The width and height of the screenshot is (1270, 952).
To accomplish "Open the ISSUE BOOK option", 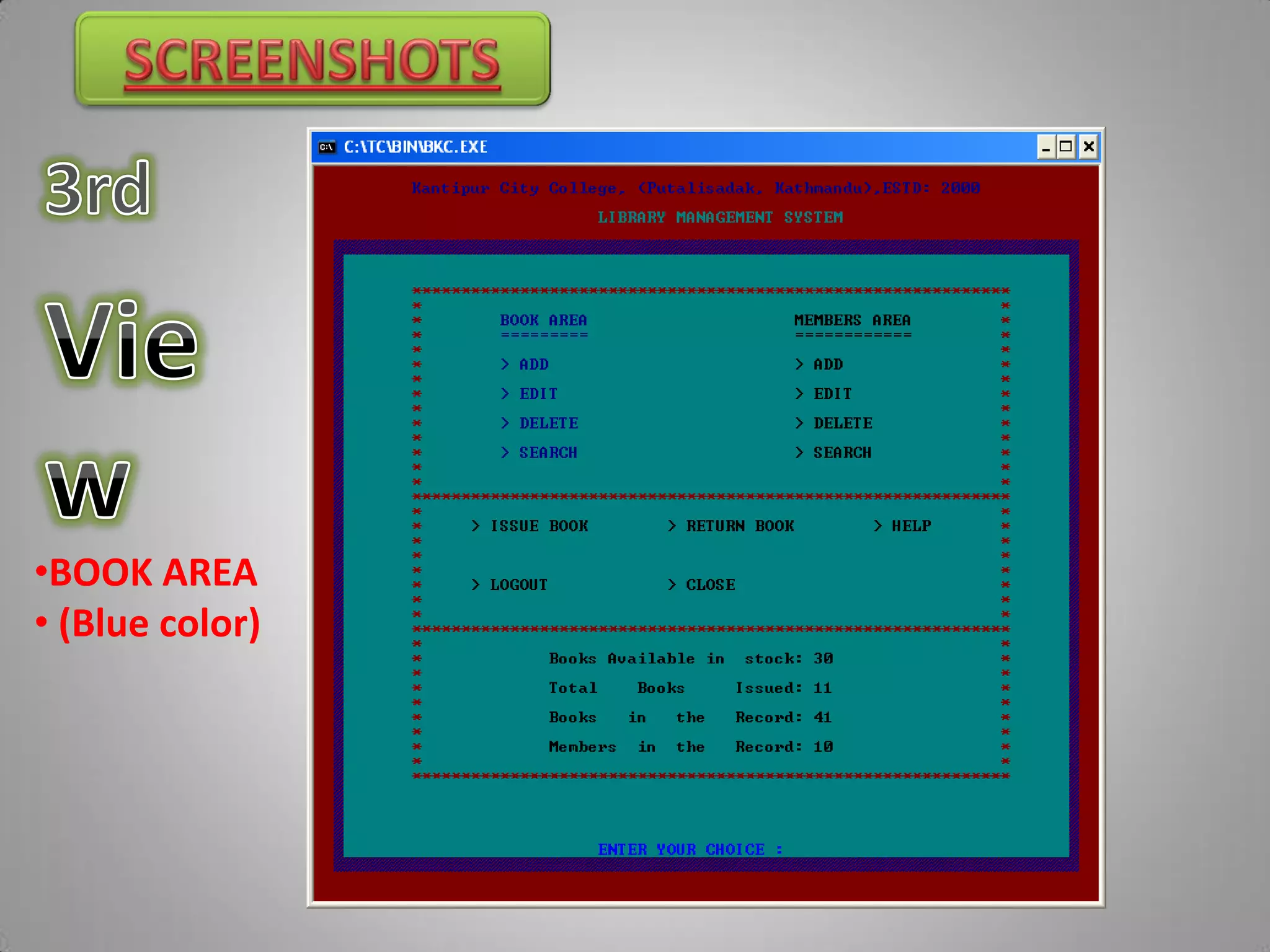I will coord(538,526).
